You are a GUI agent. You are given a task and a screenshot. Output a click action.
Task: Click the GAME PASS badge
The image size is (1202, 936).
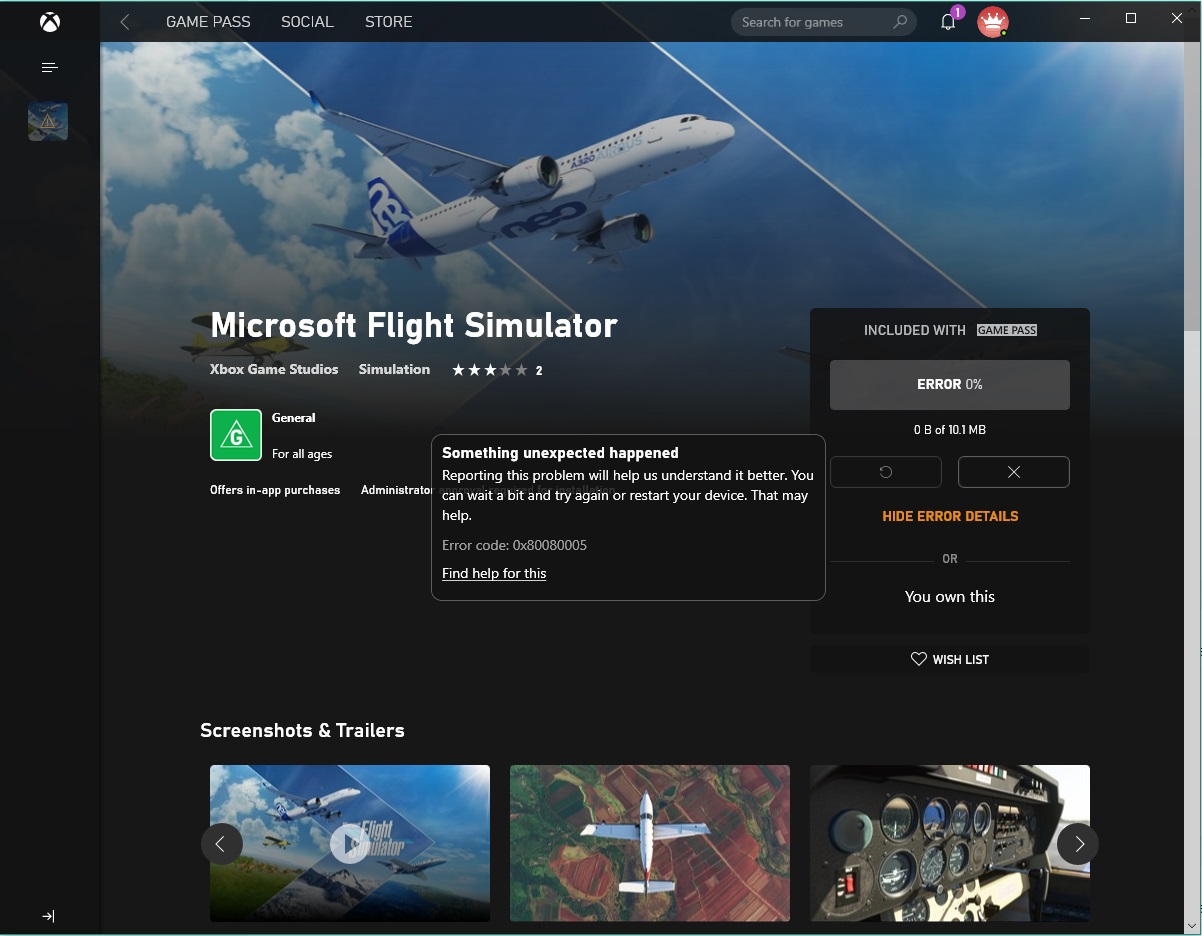[x=1007, y=330]
